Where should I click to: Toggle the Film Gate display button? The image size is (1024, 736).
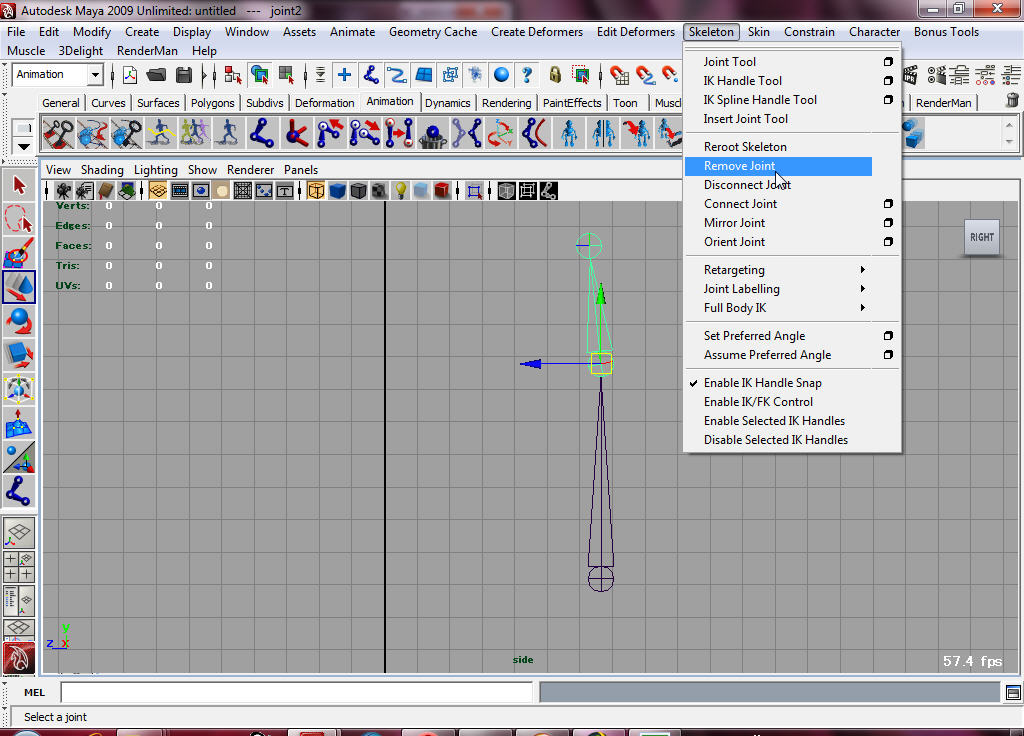[x=180, y=191]
